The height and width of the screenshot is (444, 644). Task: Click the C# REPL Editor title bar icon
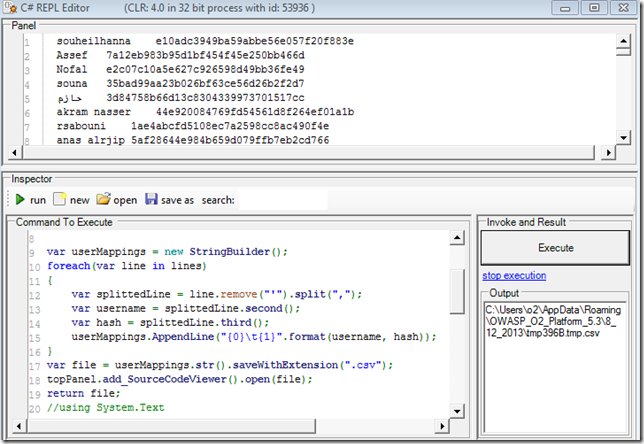pyautogui.click(x=12, y=8)
